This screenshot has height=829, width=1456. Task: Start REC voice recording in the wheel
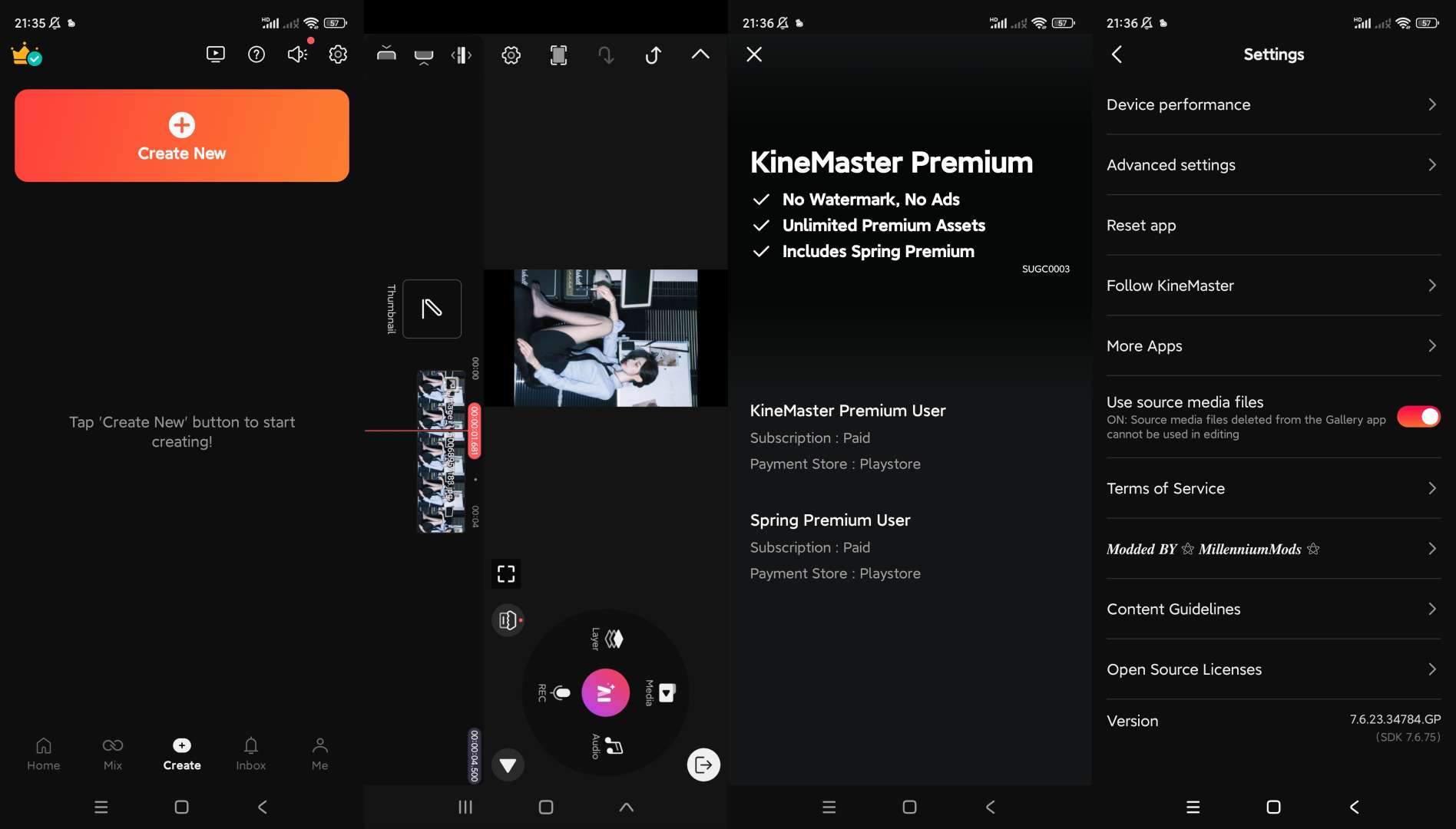[553, 692]
